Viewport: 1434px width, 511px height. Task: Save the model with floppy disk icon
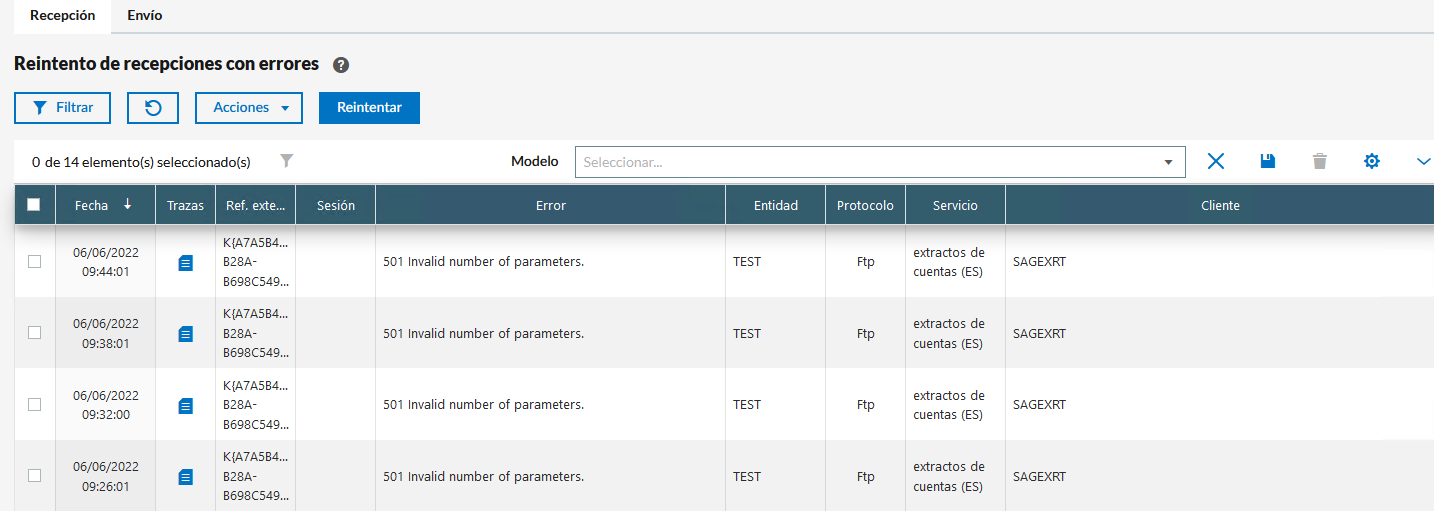(1268, 161)
